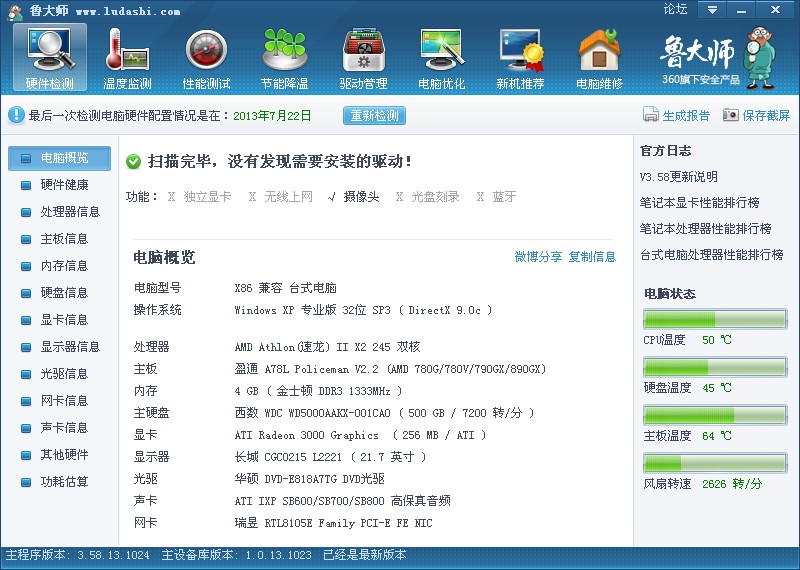Click the 主板温度 progress bar

point(715,415)
